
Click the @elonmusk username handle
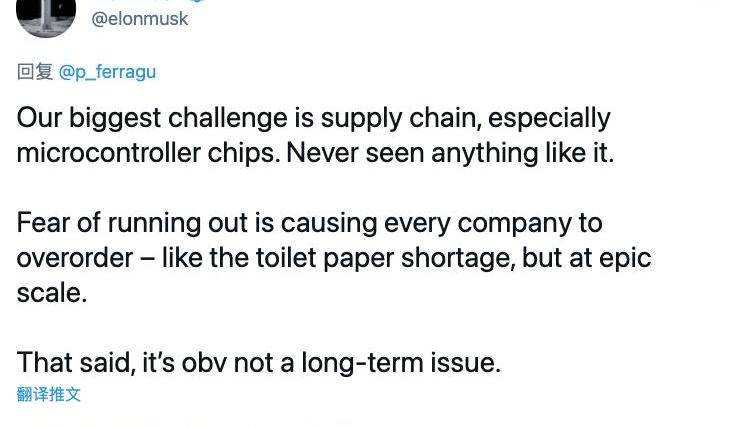point(140,19)
